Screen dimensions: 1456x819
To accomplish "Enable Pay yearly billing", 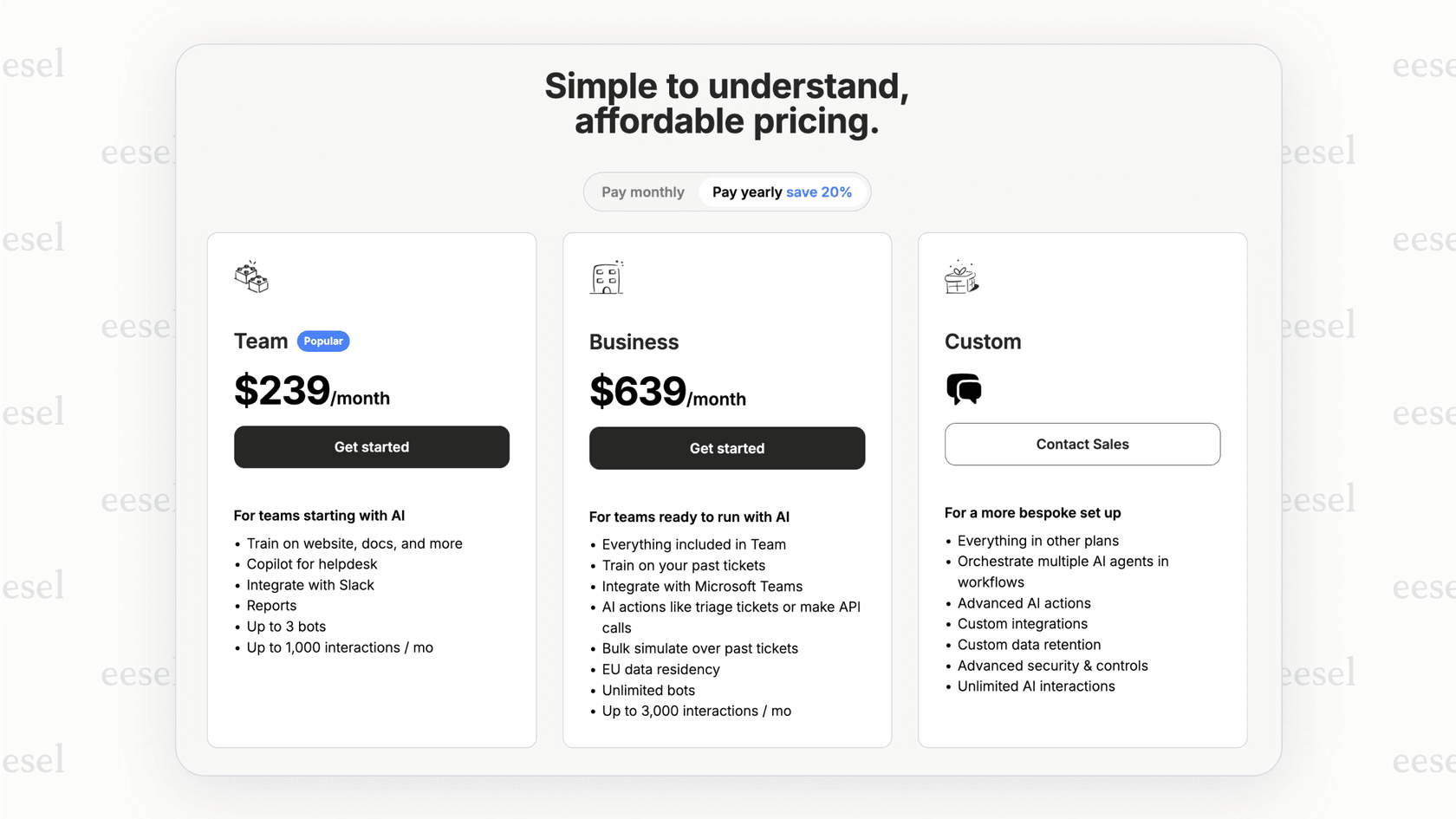I will [745, 192].
